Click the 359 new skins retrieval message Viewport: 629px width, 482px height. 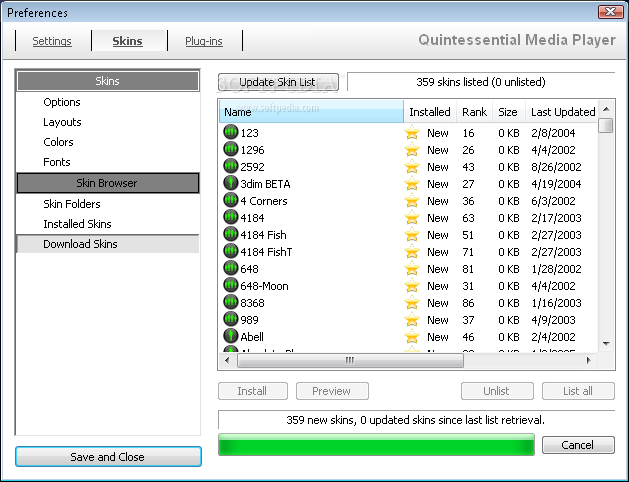click(x=416, y=420)
